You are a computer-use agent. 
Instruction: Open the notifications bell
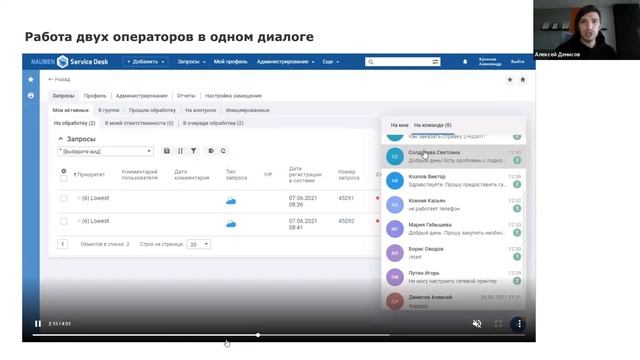465,62
